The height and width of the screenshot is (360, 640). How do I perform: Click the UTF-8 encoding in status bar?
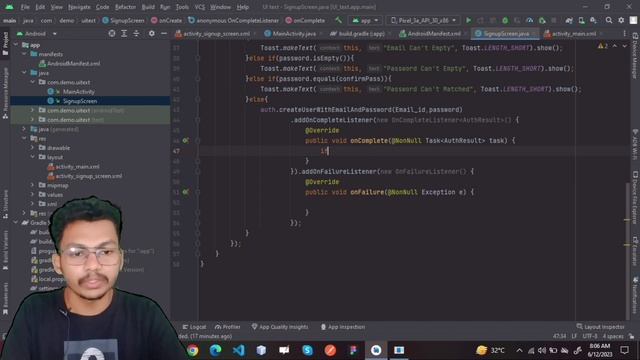pyautogui.click(x=590, y=336)
